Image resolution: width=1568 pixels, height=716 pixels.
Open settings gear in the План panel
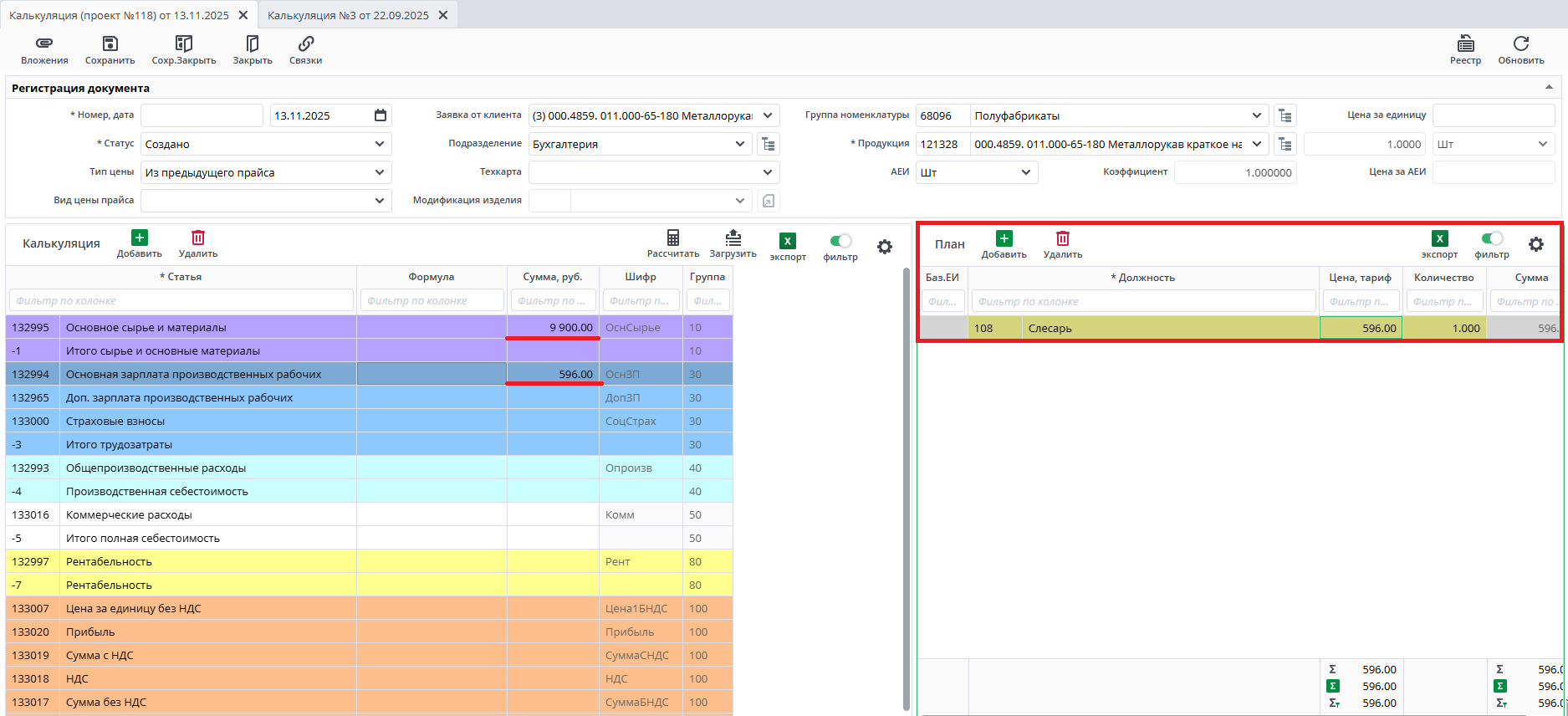(1536, 244)
